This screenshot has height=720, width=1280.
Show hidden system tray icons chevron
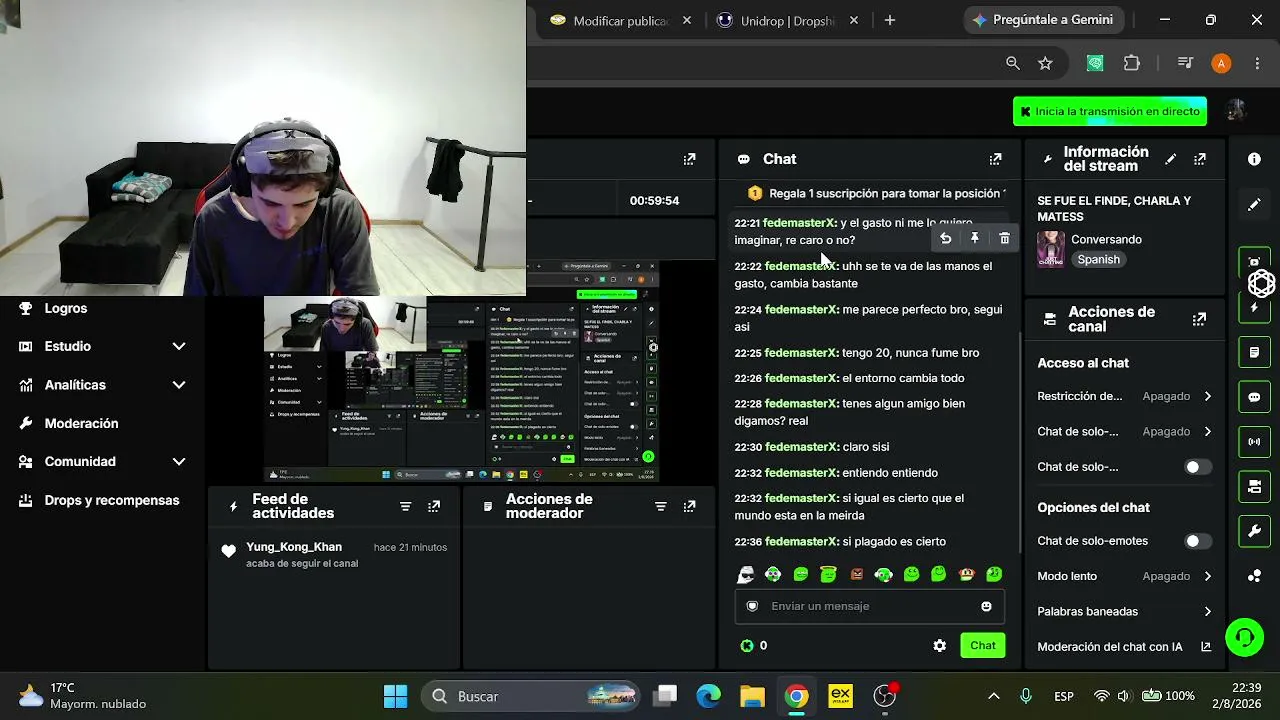click(x=993, y=696)
